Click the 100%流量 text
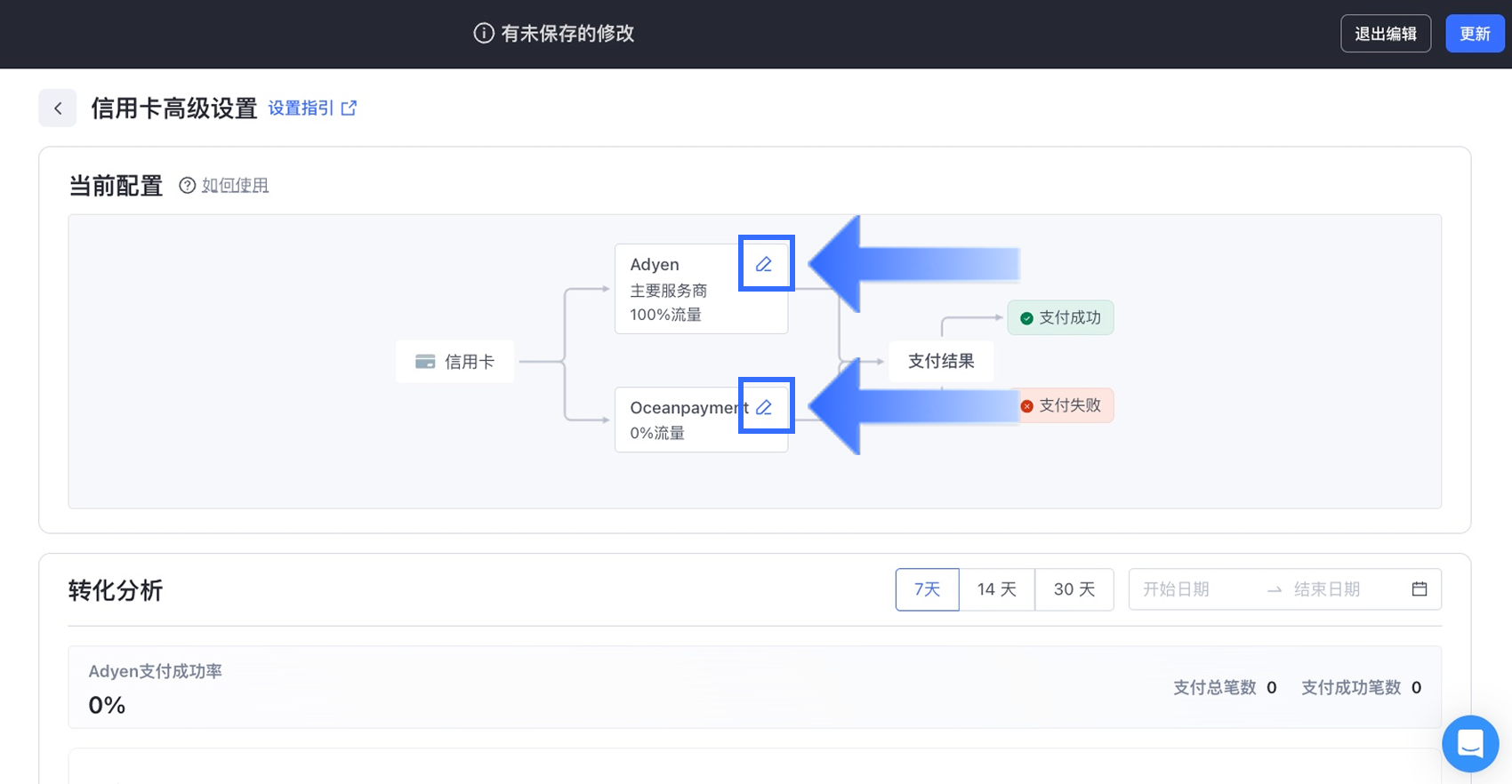Screen dimensions: 1512x784 pos(665,315)
